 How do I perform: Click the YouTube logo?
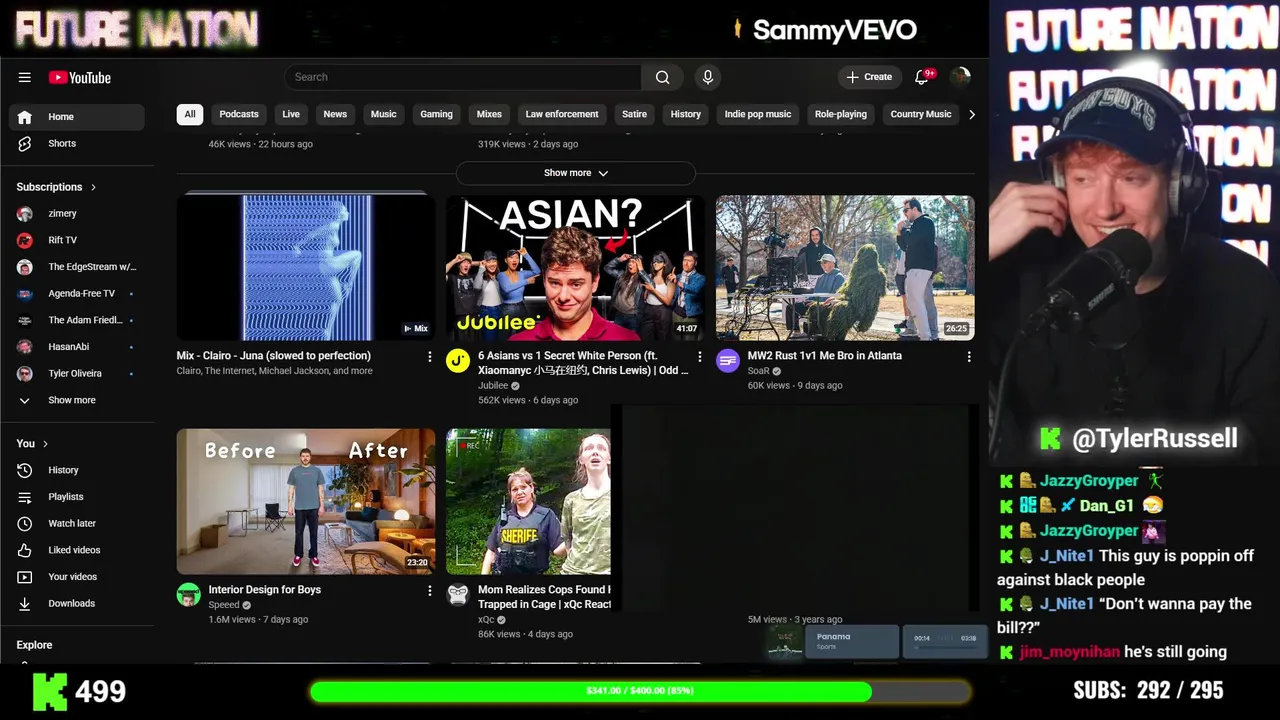pos(79,77)
